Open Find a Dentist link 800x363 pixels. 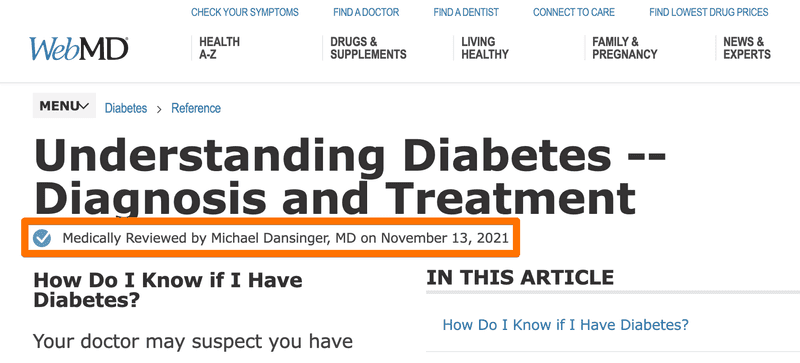[466, 12]
